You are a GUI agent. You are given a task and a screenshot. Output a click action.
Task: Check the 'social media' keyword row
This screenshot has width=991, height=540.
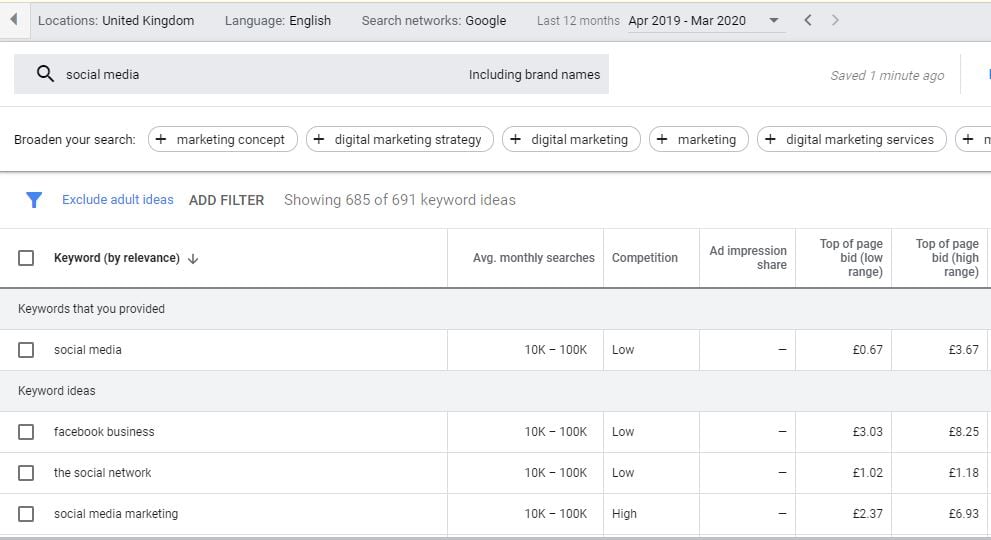[26, 350]
